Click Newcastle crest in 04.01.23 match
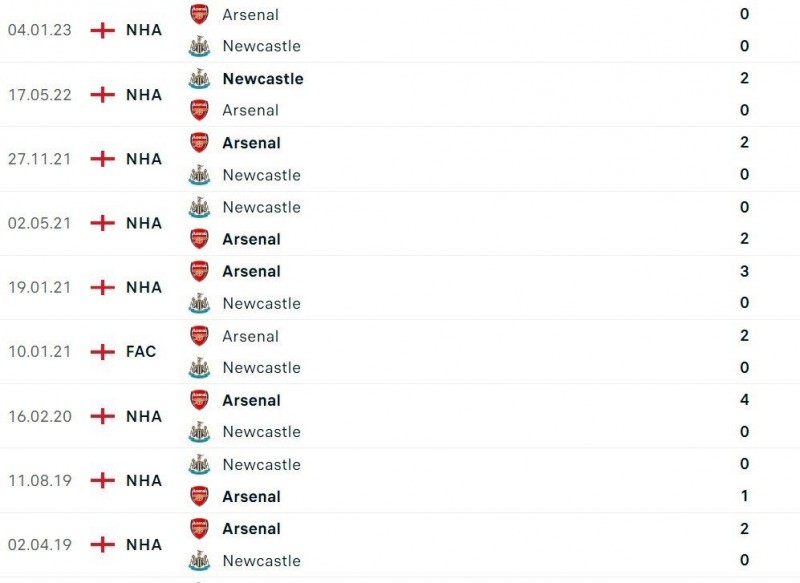 click(200, 46)
